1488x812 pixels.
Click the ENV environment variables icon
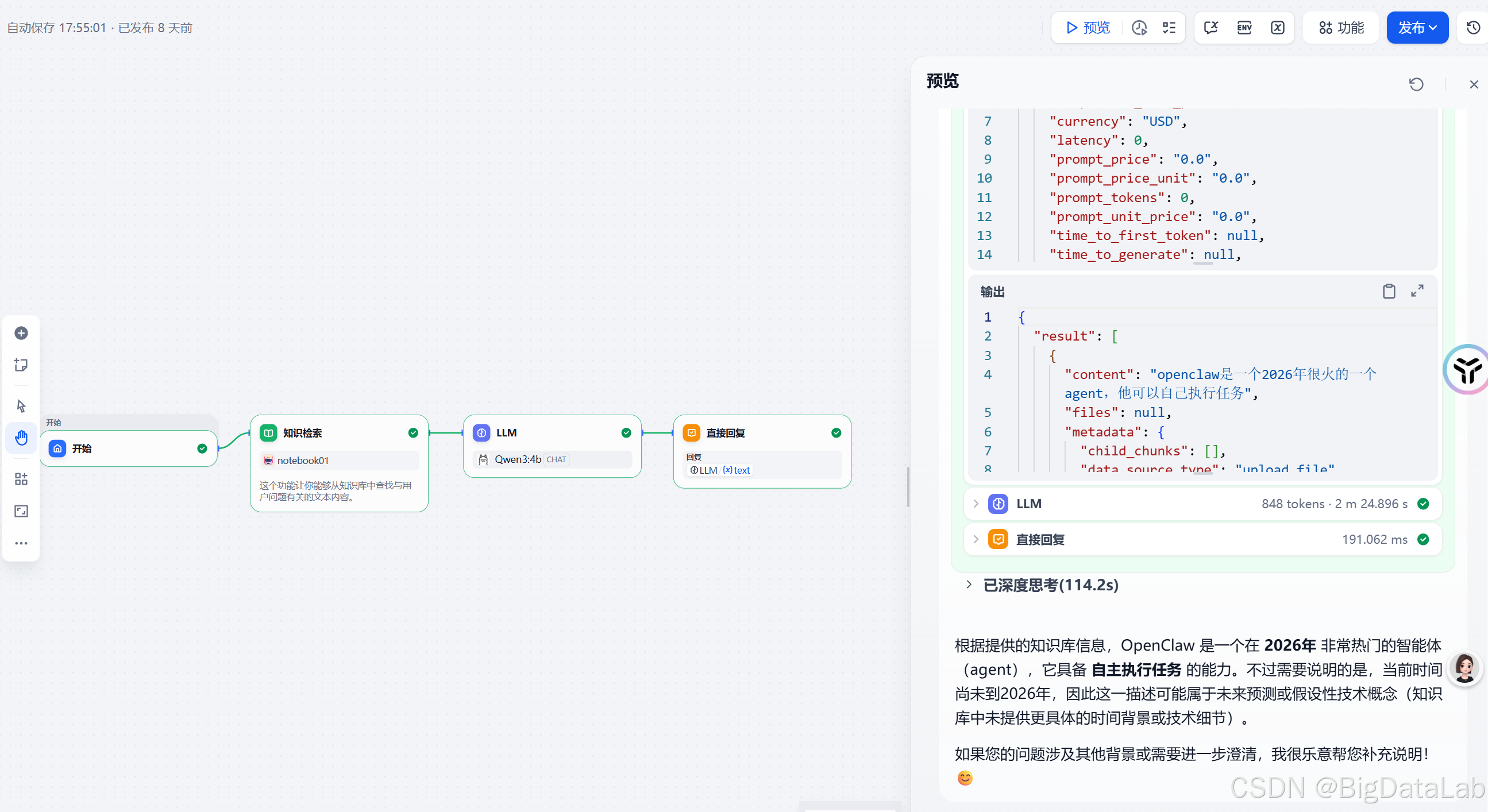click(x=1244, y=28)
